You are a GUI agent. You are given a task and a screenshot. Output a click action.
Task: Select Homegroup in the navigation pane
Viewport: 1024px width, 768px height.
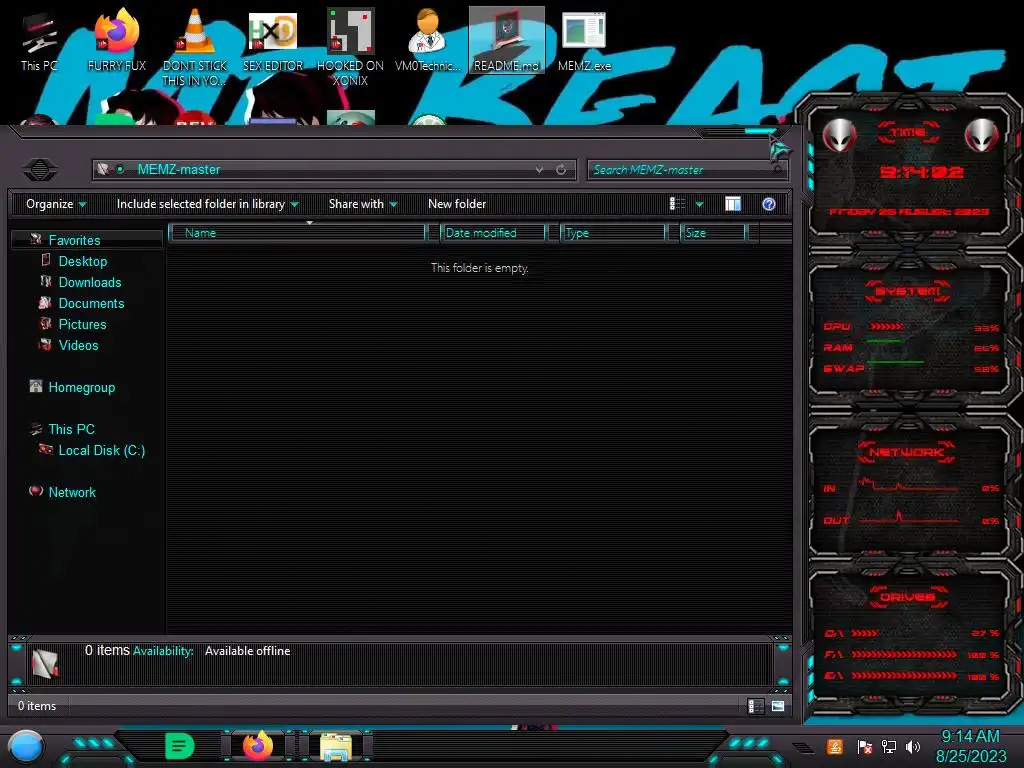click(x=82, y=387)
